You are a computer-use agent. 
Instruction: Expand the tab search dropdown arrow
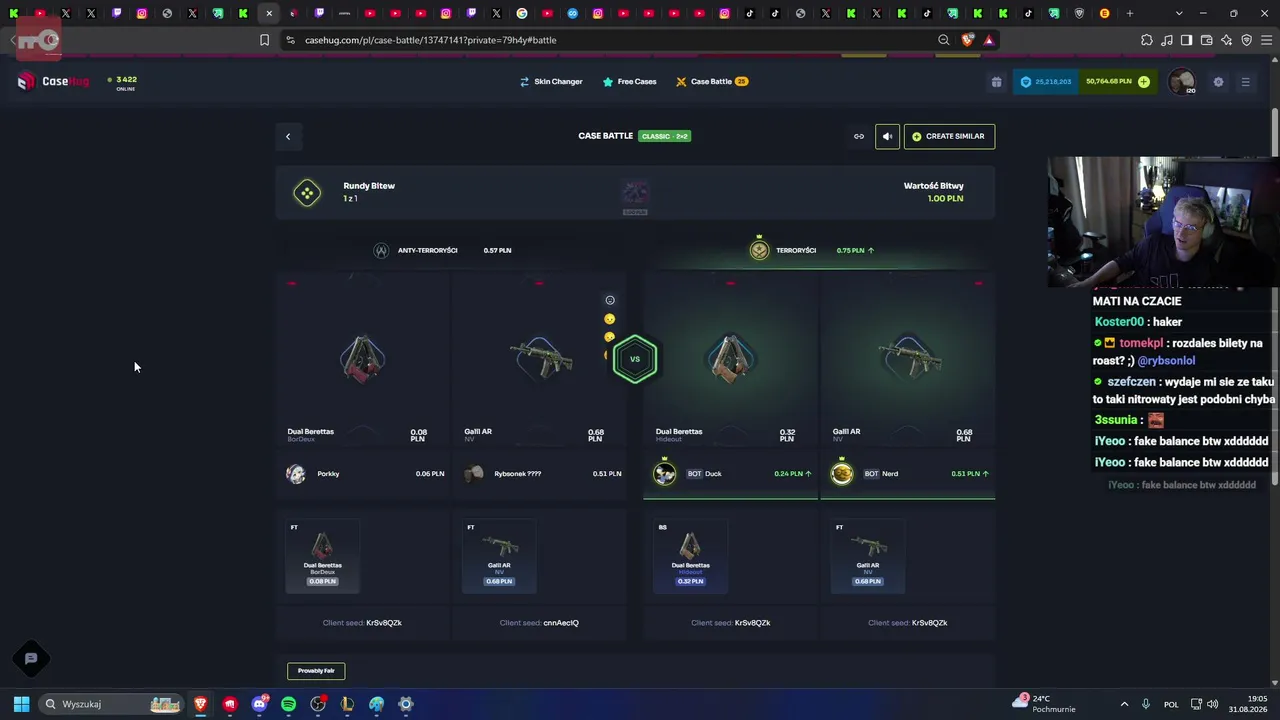(x=1179, y=14)
